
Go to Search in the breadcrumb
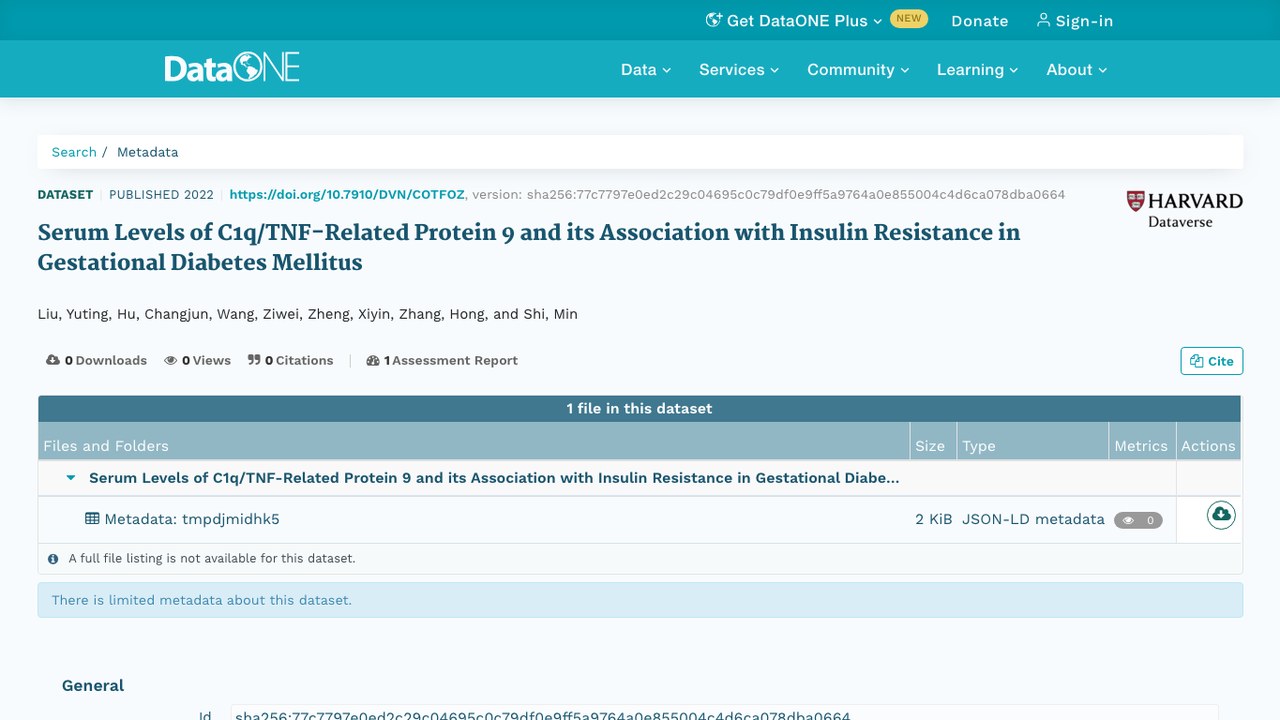(74, 152)
